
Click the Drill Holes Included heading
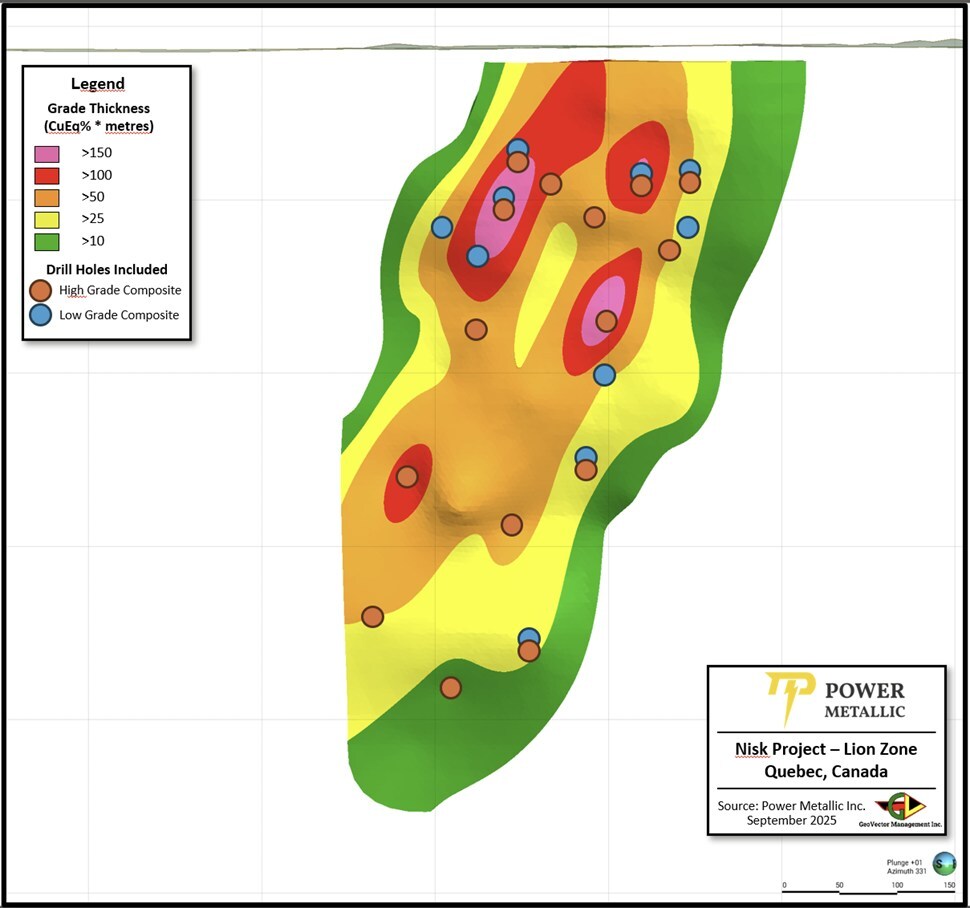pos(106,269)
